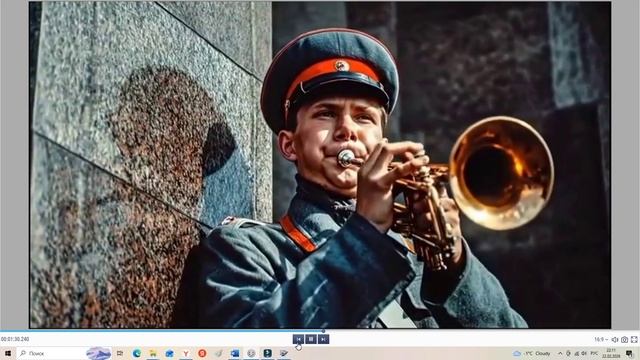The height and width of the screenshot is (360, 640).
Task: Open the Mail app on taskbar
Action: 169,353
